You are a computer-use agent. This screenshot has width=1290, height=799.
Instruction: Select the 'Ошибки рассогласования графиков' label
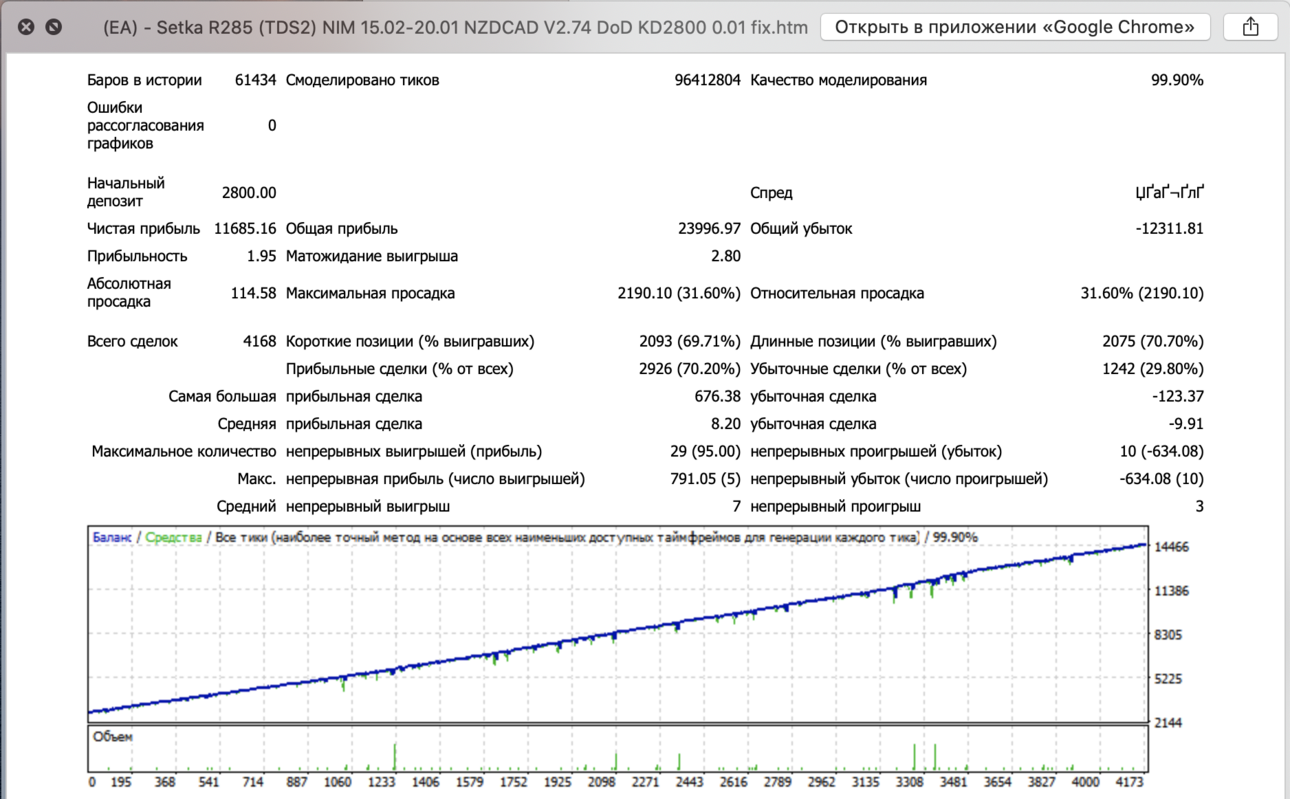(x=145, y=125)
